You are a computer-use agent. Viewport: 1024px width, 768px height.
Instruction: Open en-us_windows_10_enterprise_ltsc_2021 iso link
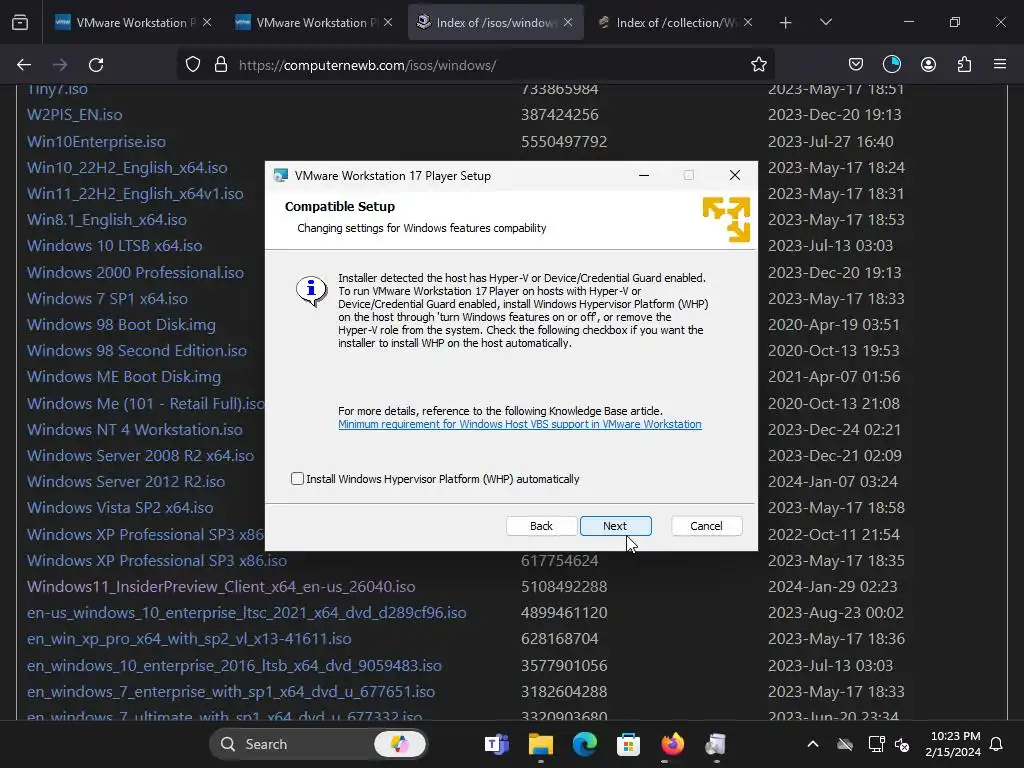point(247,613)
